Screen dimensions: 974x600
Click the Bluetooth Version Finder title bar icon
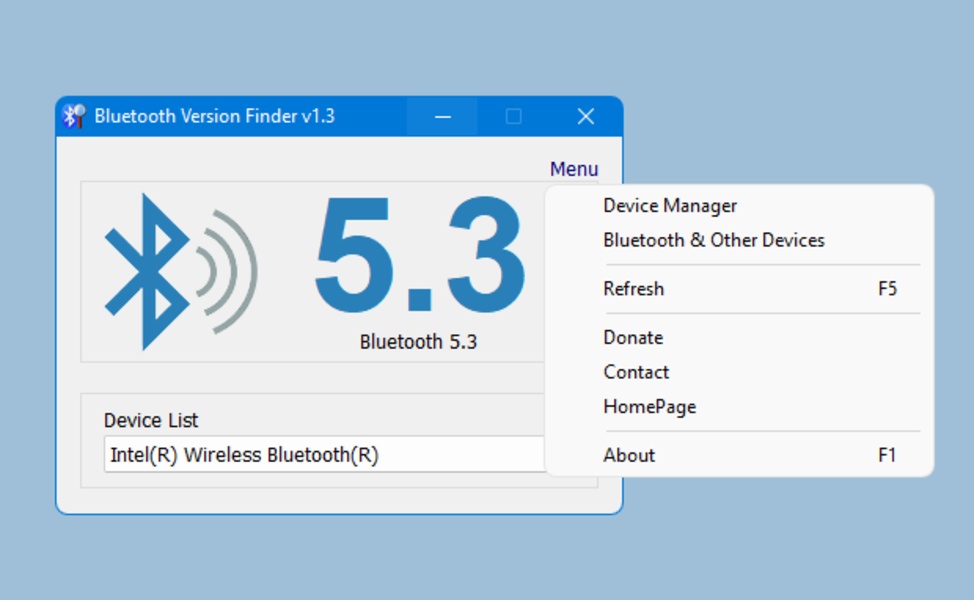[73, 116]
